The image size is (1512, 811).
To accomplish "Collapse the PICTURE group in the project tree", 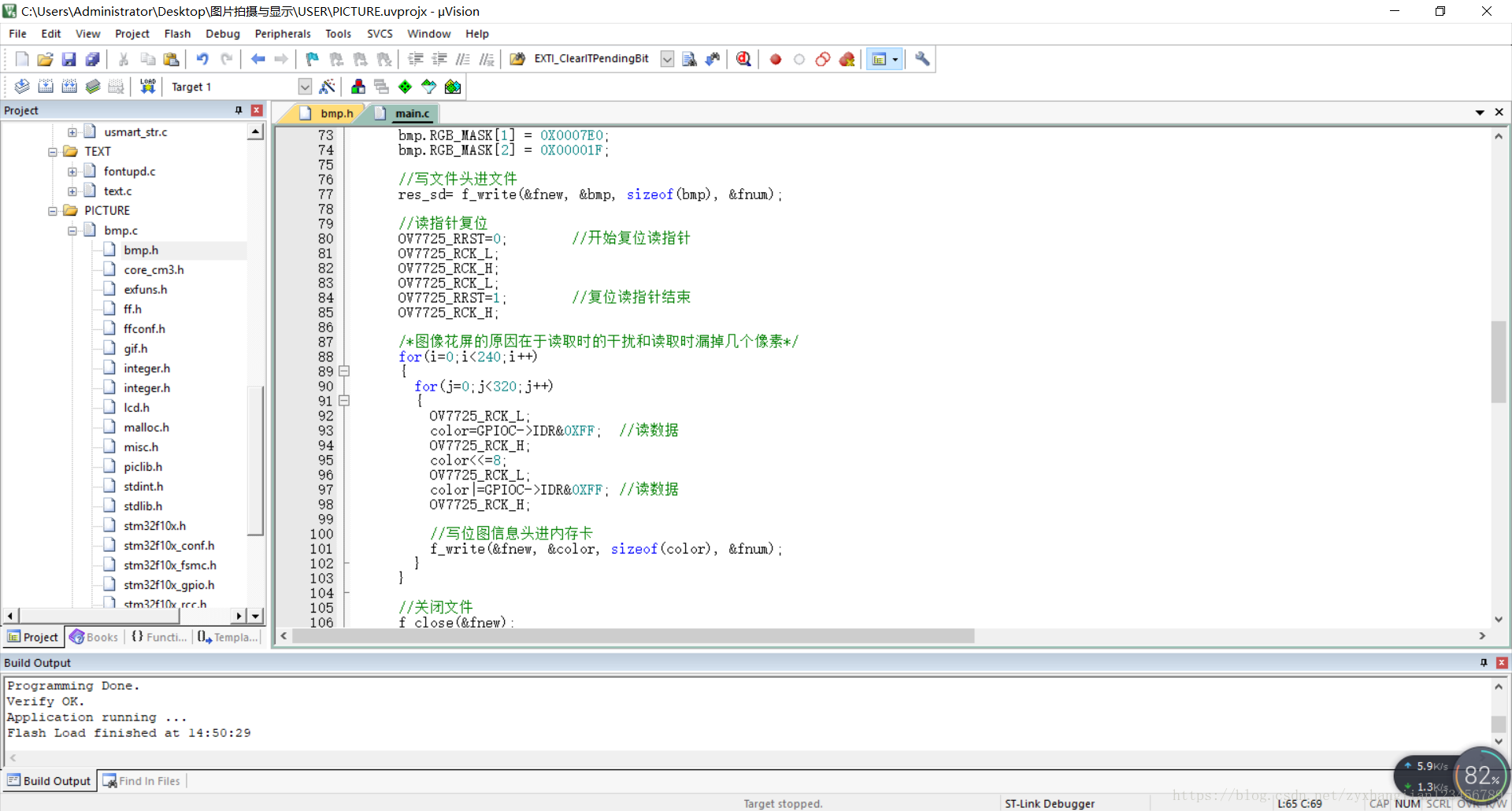I will point(53,210).
